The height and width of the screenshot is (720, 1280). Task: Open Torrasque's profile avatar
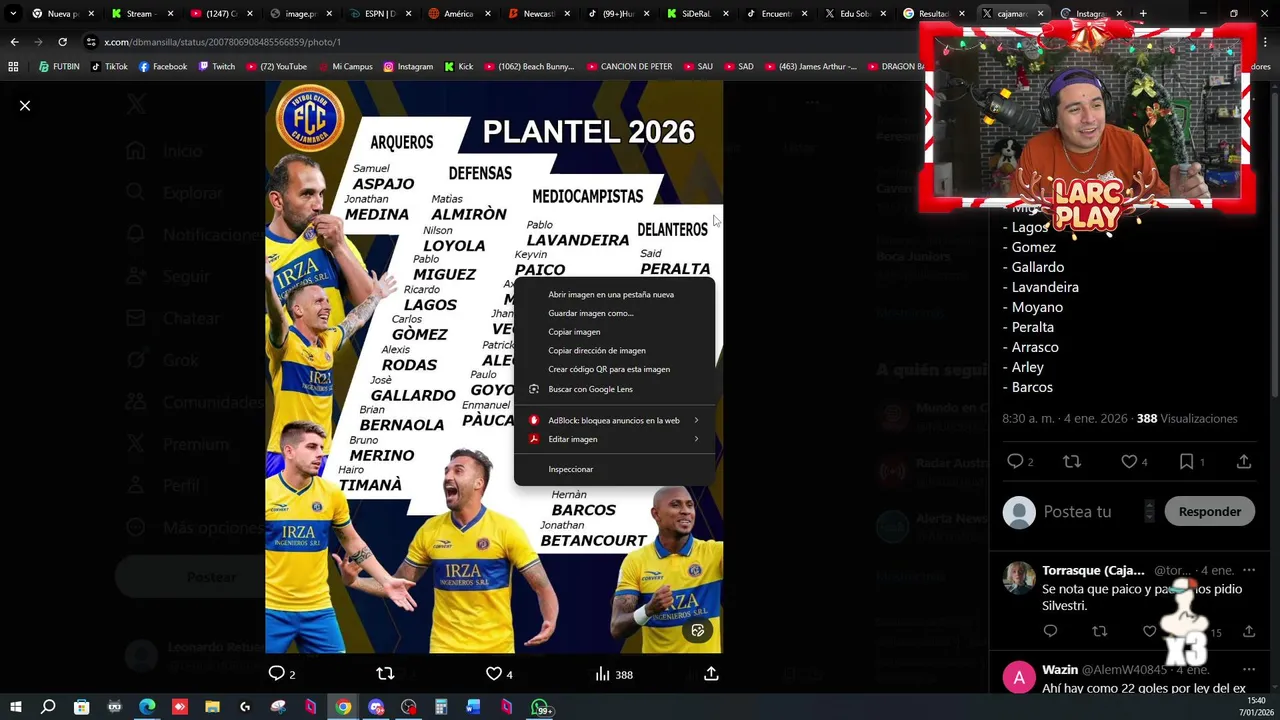1019,578
